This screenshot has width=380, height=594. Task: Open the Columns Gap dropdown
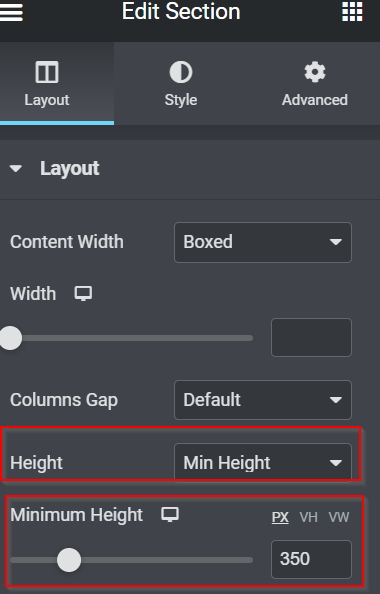click(x=263, y=400)
